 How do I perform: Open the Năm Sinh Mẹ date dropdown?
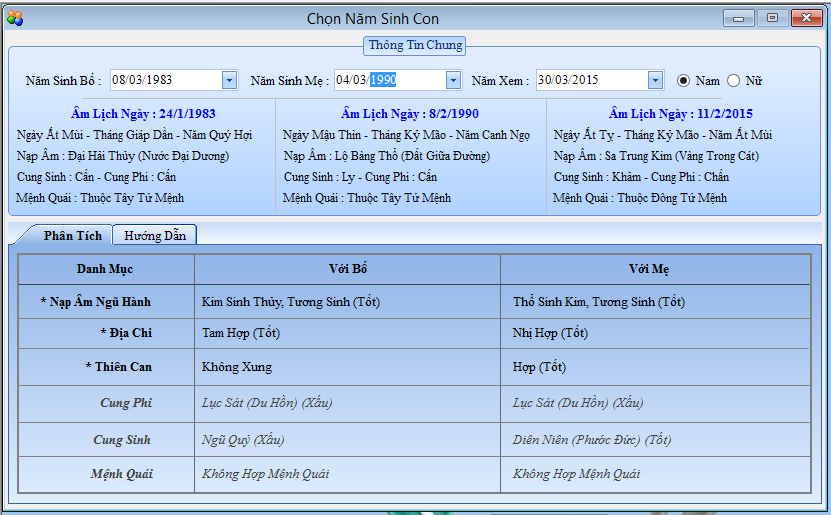453,81
